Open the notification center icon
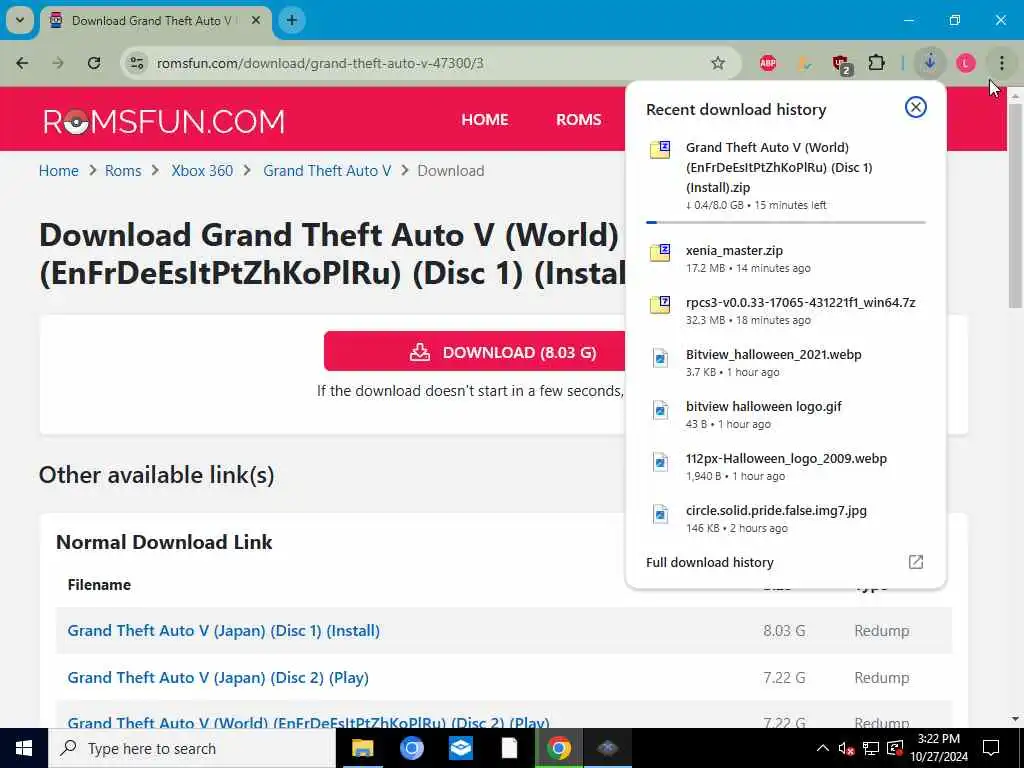1024x768 pixels. coord(991,748)
